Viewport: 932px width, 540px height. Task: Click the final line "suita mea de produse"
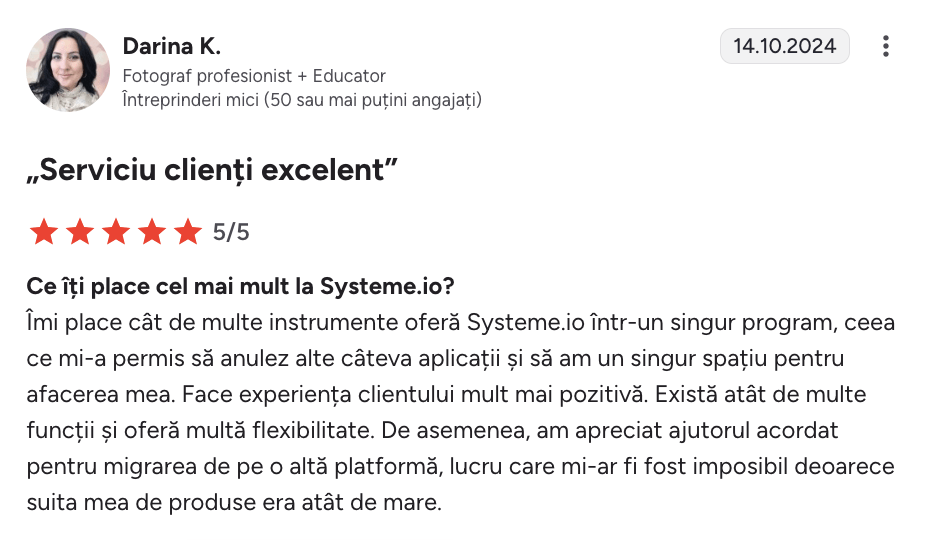click(x=234, y=502)
